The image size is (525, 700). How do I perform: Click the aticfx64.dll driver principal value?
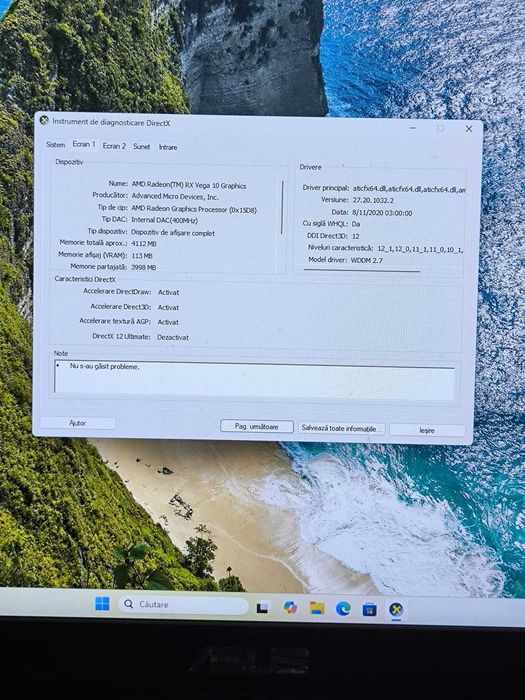tap(409, 189)
